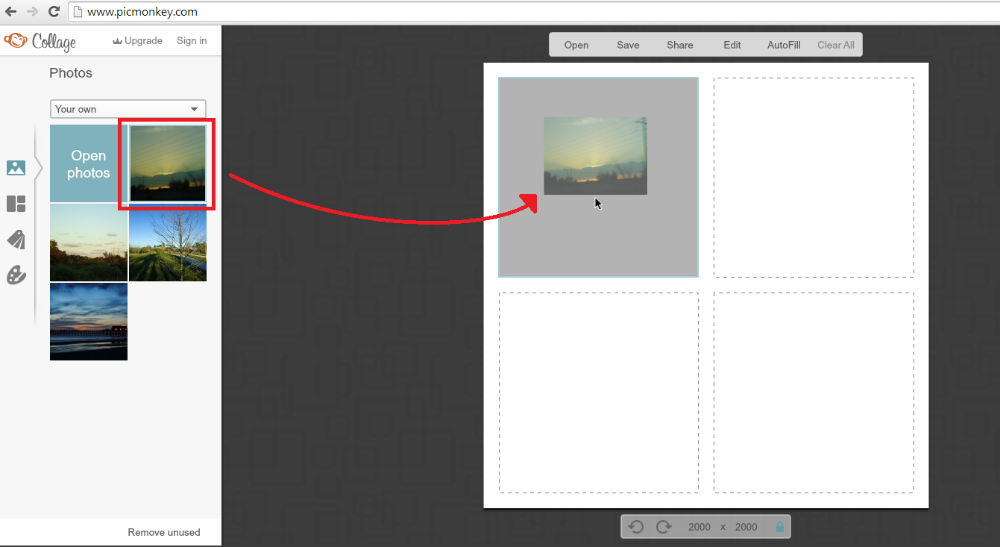Viewport: 1000px width, 547px height.
Task: Click the collage width field 2000
Action: [699, 527]
